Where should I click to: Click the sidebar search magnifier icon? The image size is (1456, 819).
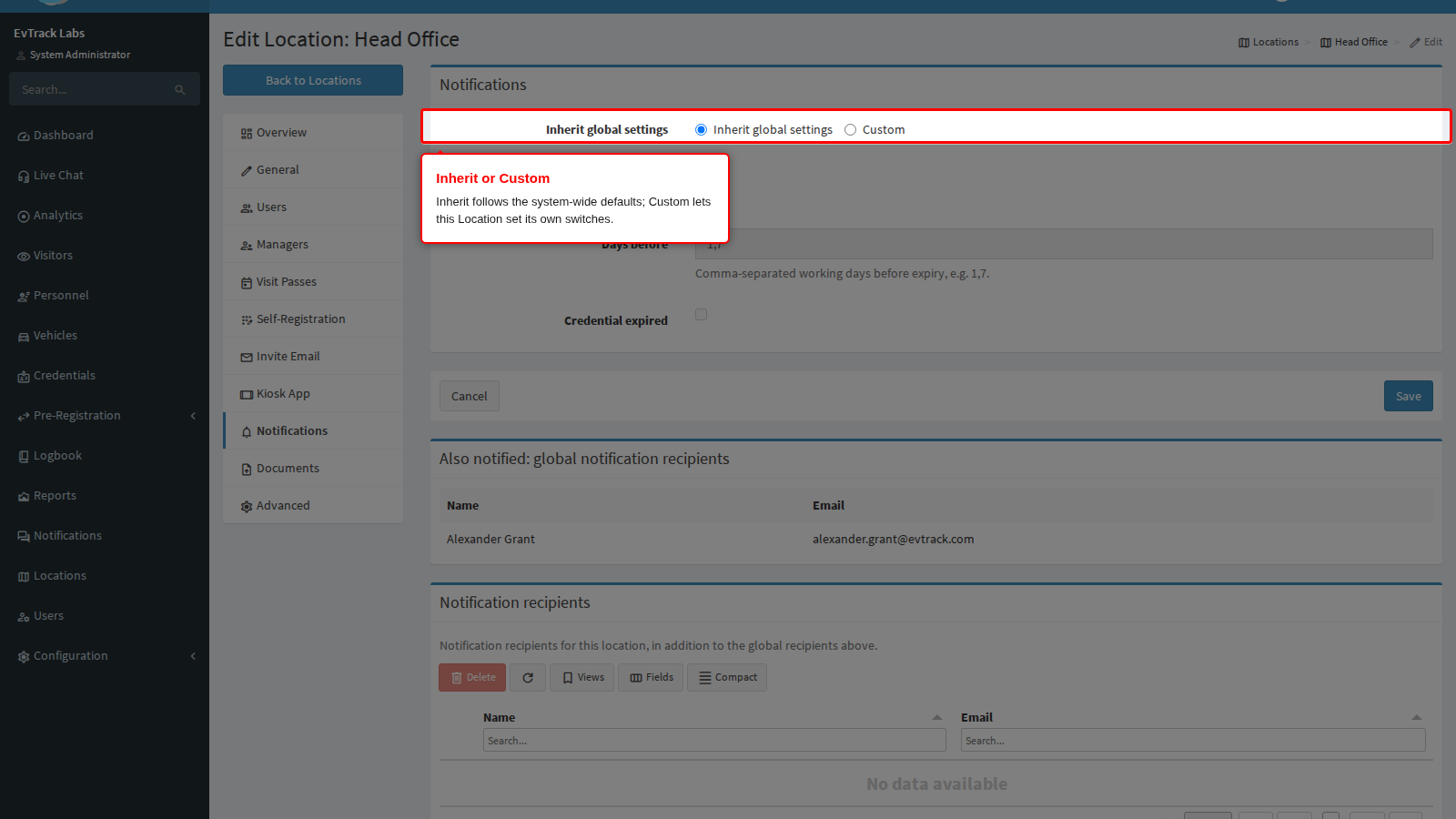179,89
